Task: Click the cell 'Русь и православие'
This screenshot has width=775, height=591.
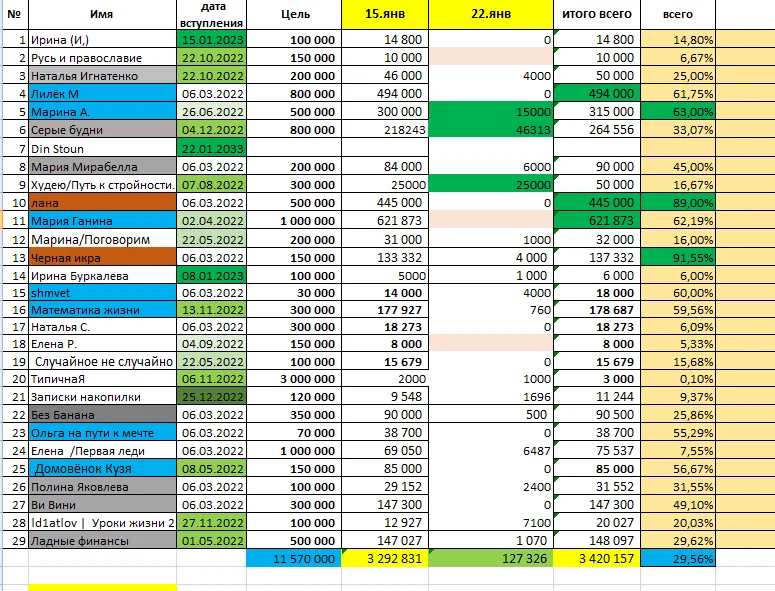Action: (102, 57)
